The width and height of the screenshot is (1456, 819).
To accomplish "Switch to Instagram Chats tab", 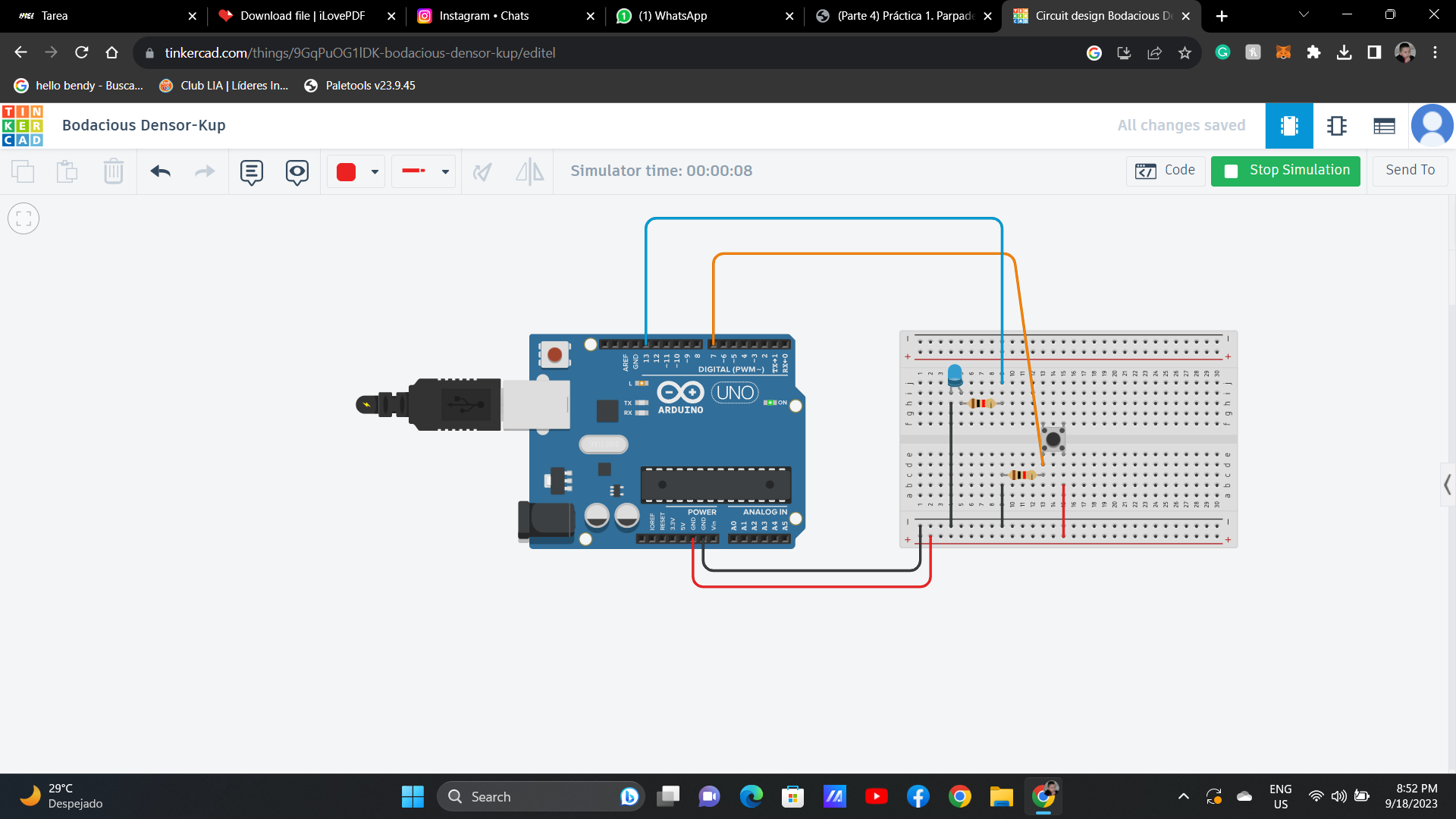I will click(x=483, y=16).
